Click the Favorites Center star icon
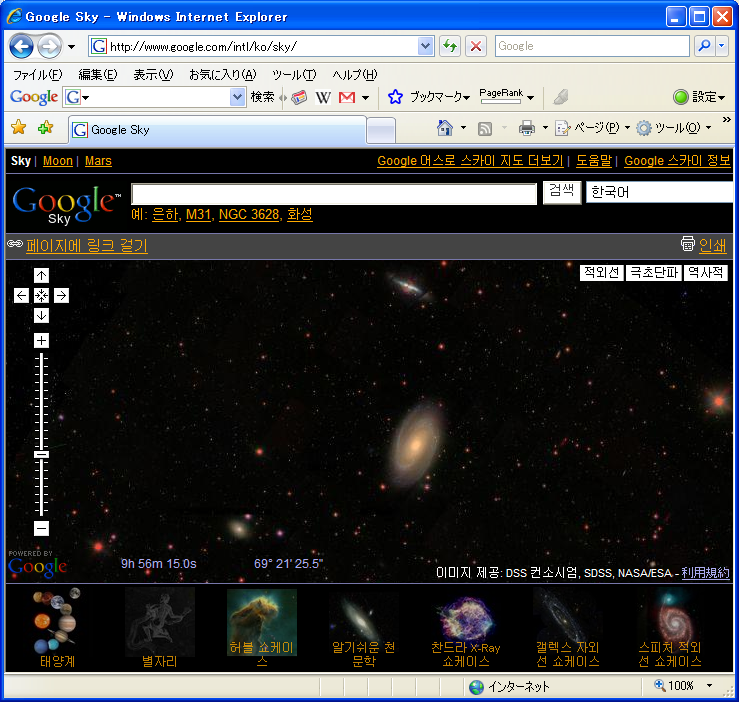The image size is (739, 702). point(18,127)
